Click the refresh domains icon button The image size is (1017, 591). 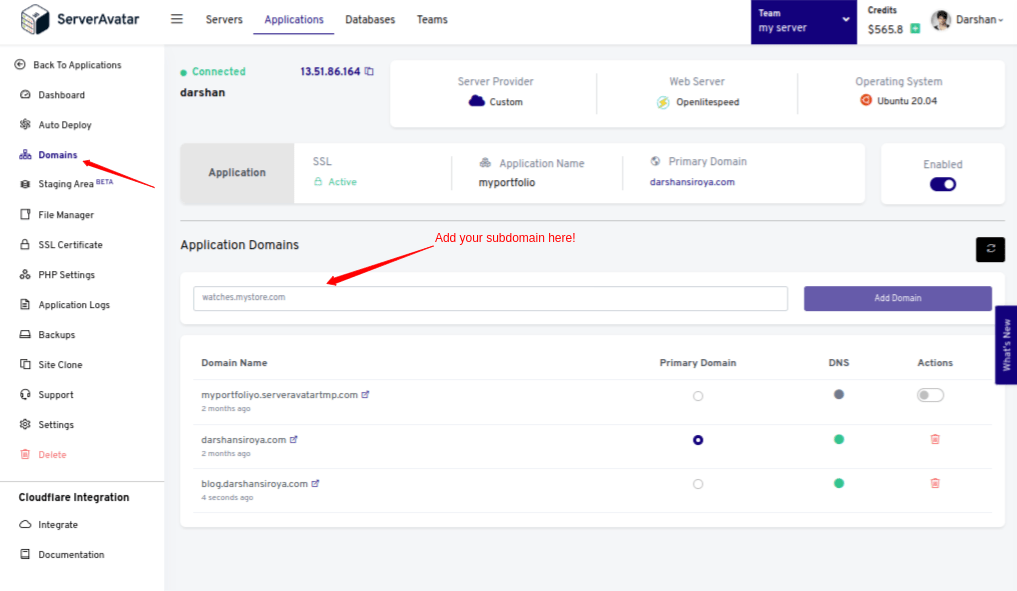tap(990, 249)
